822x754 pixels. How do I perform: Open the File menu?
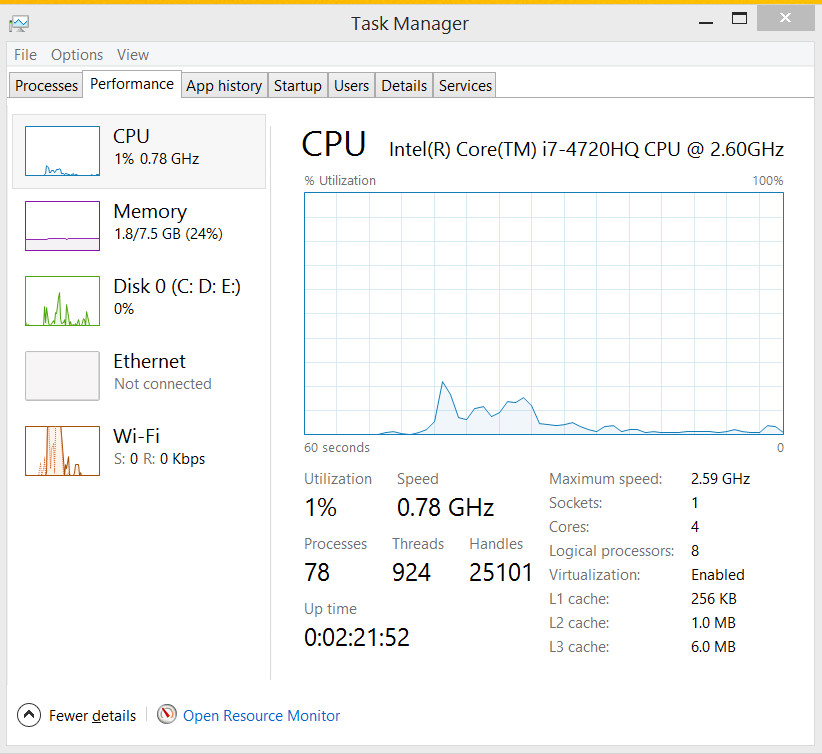pos(25,55)
